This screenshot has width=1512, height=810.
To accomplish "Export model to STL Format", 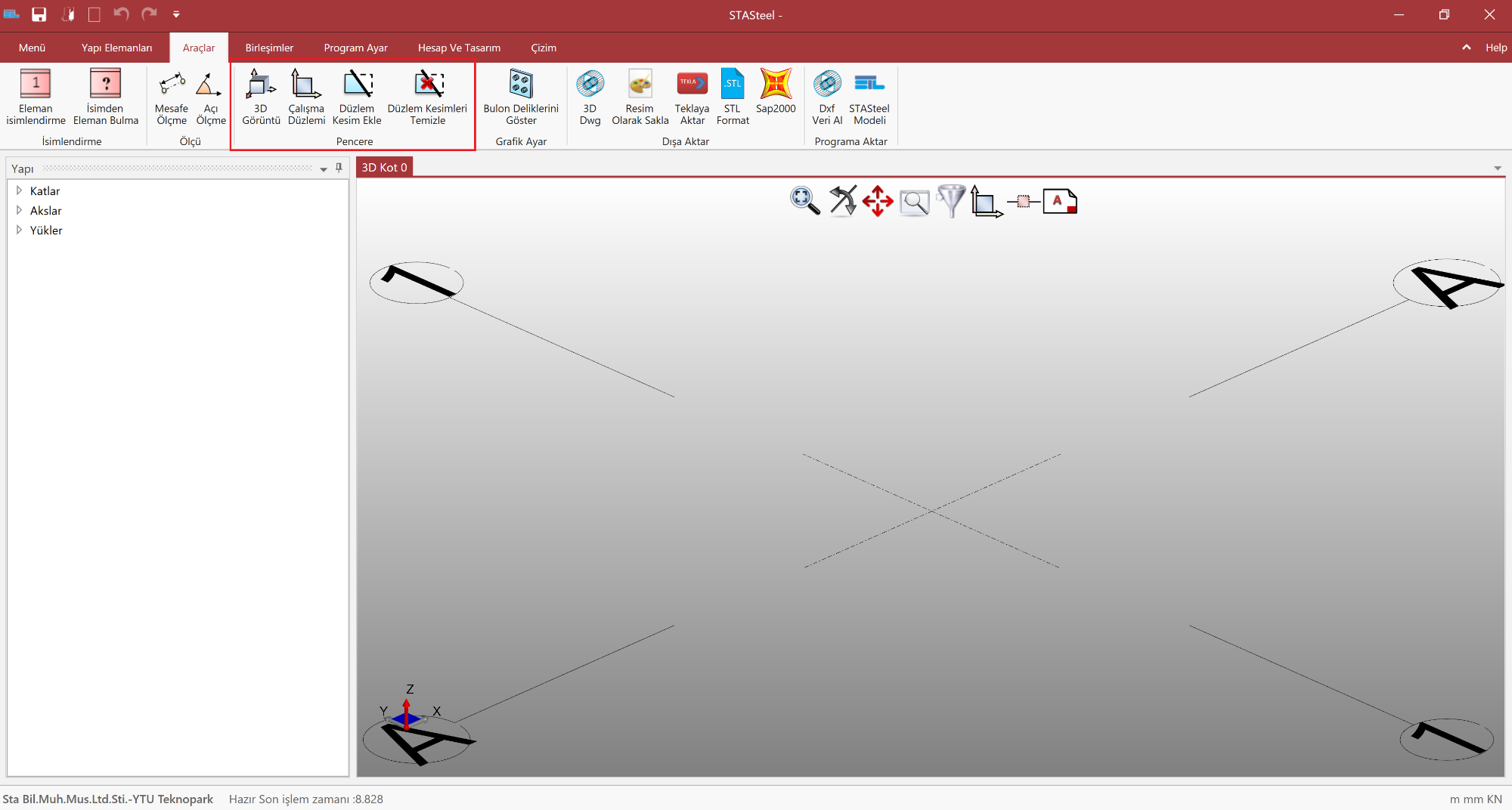I will (x=732, y=85).
